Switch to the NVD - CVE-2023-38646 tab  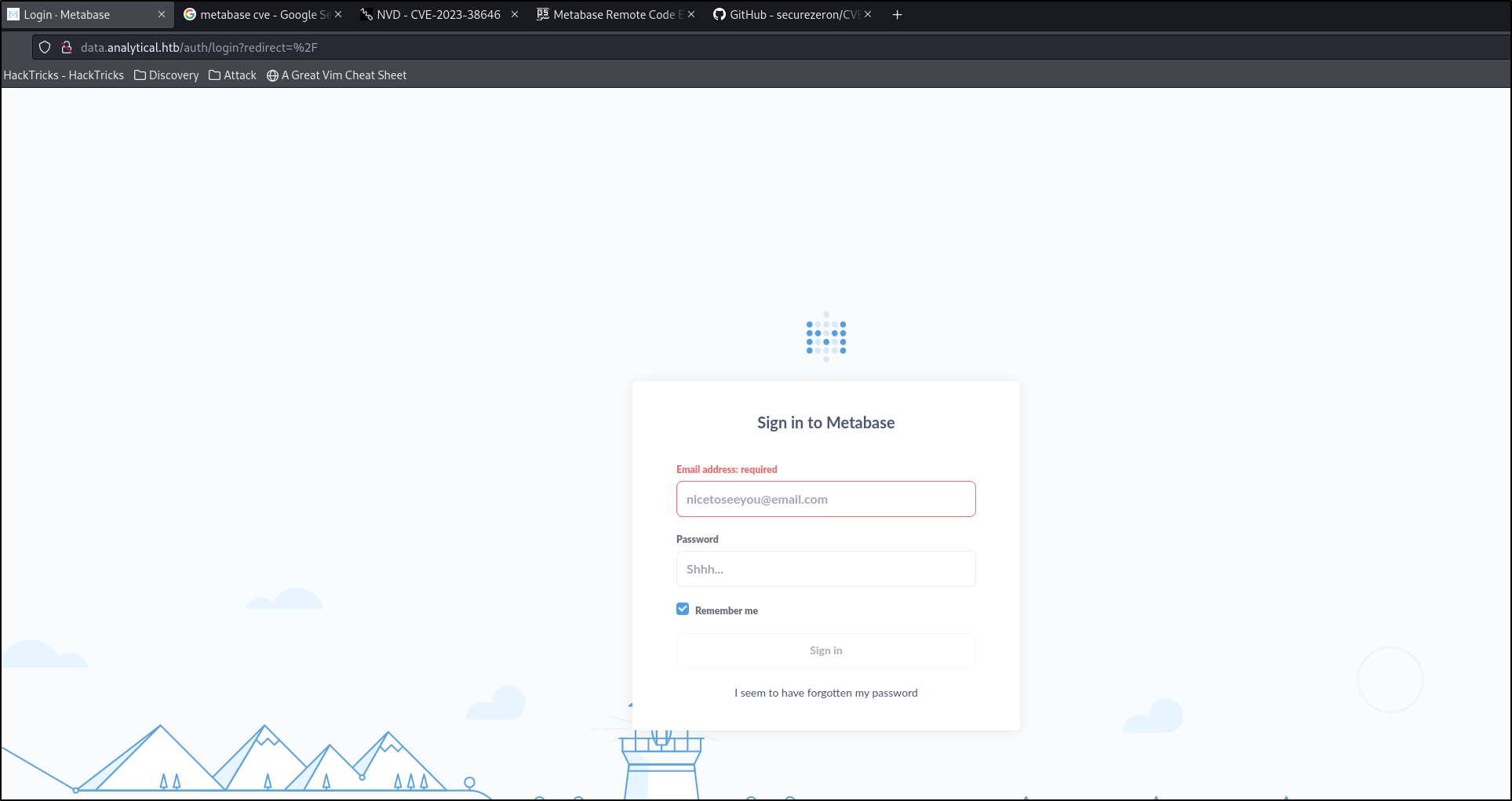[440, 15]
